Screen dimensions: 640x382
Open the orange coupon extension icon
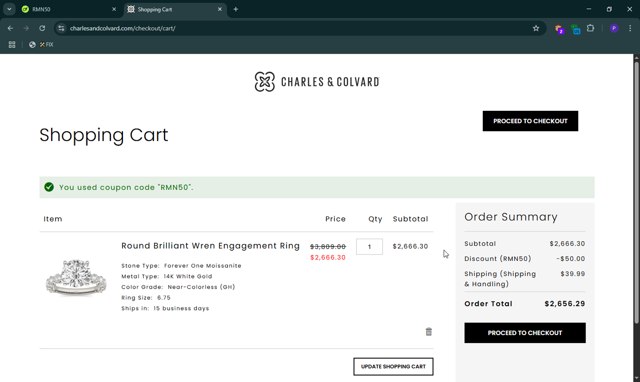point(559,29)
